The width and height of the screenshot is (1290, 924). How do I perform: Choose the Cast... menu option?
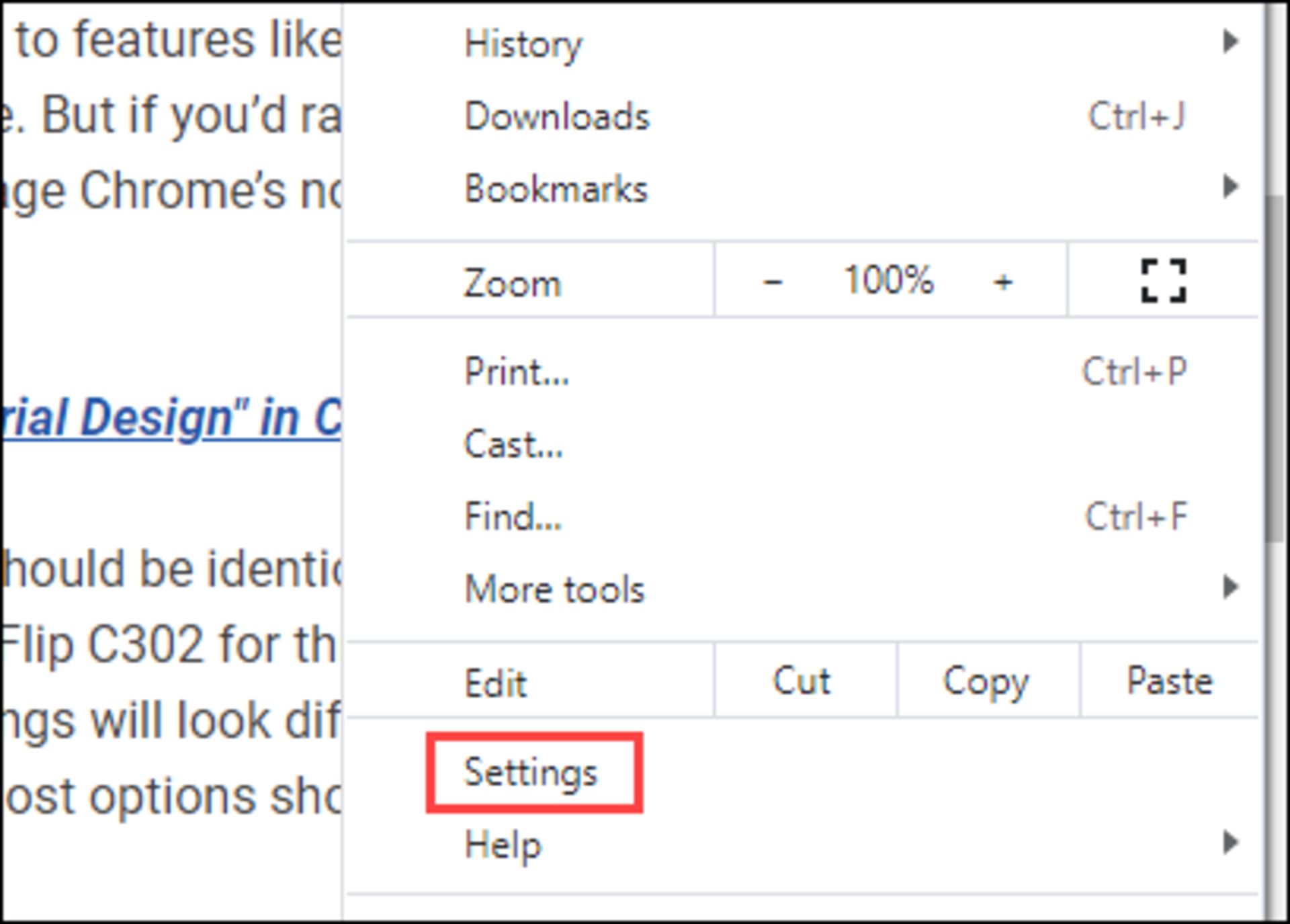(x=513, y=444)
